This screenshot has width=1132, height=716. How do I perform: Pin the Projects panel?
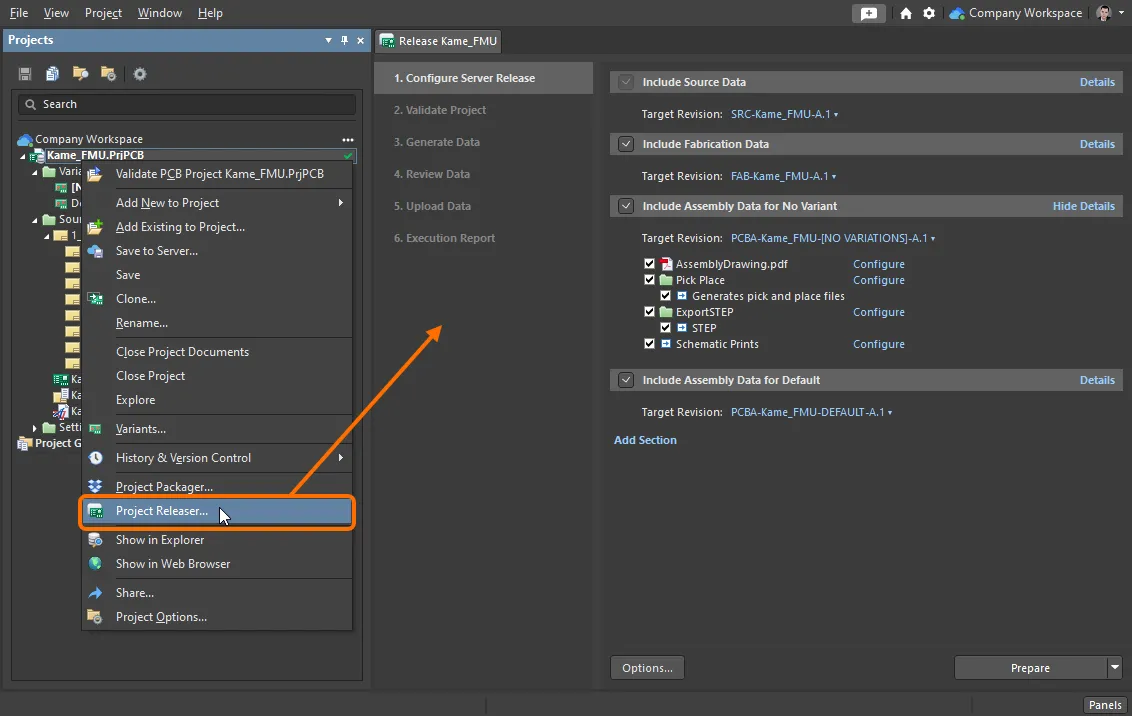[x=344, y=40]
